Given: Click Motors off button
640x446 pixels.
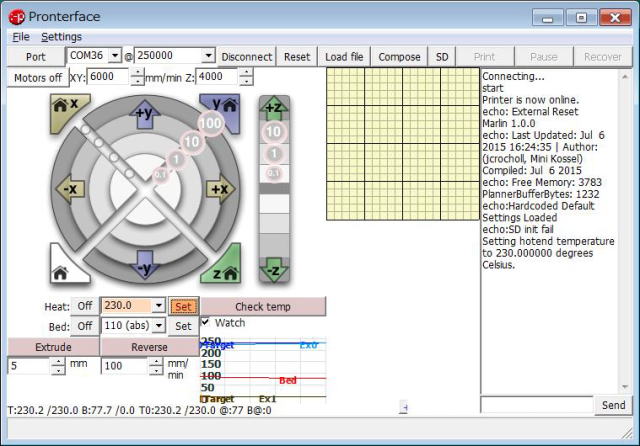Looking at the screenshot, I should pos(38,78).
